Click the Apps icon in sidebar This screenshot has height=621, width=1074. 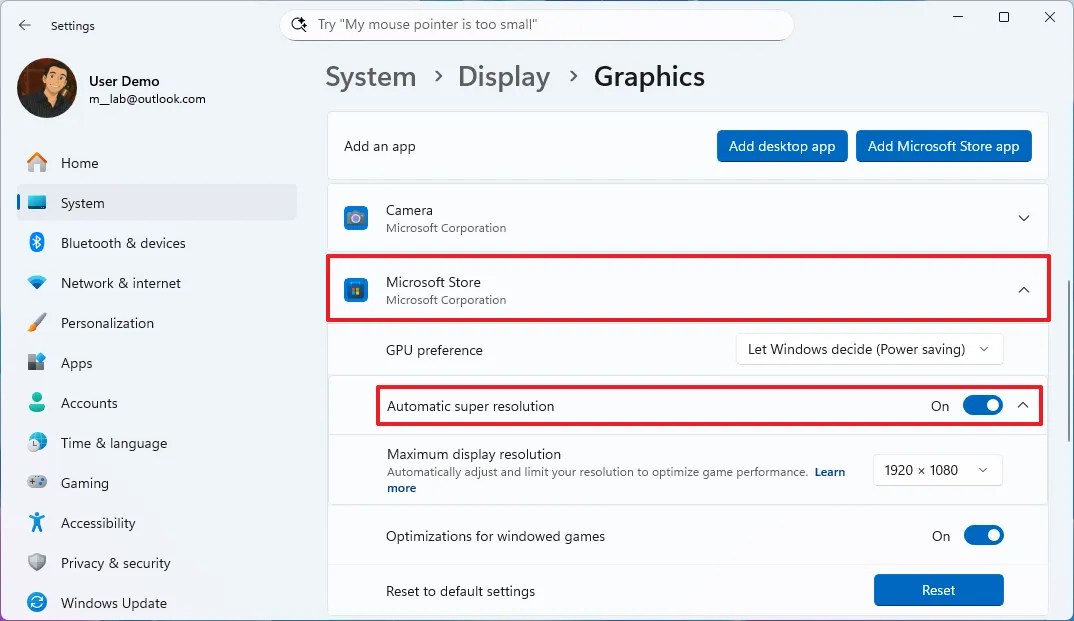(37, 362)
